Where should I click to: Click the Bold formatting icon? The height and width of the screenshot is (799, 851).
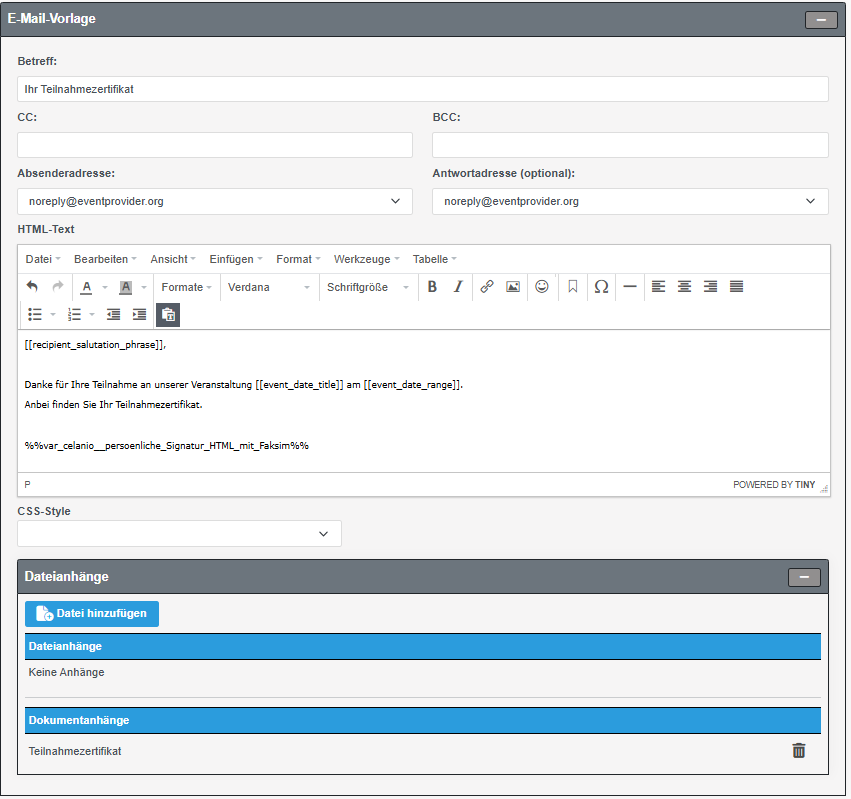pyautogui.click(x=432, y=287)
